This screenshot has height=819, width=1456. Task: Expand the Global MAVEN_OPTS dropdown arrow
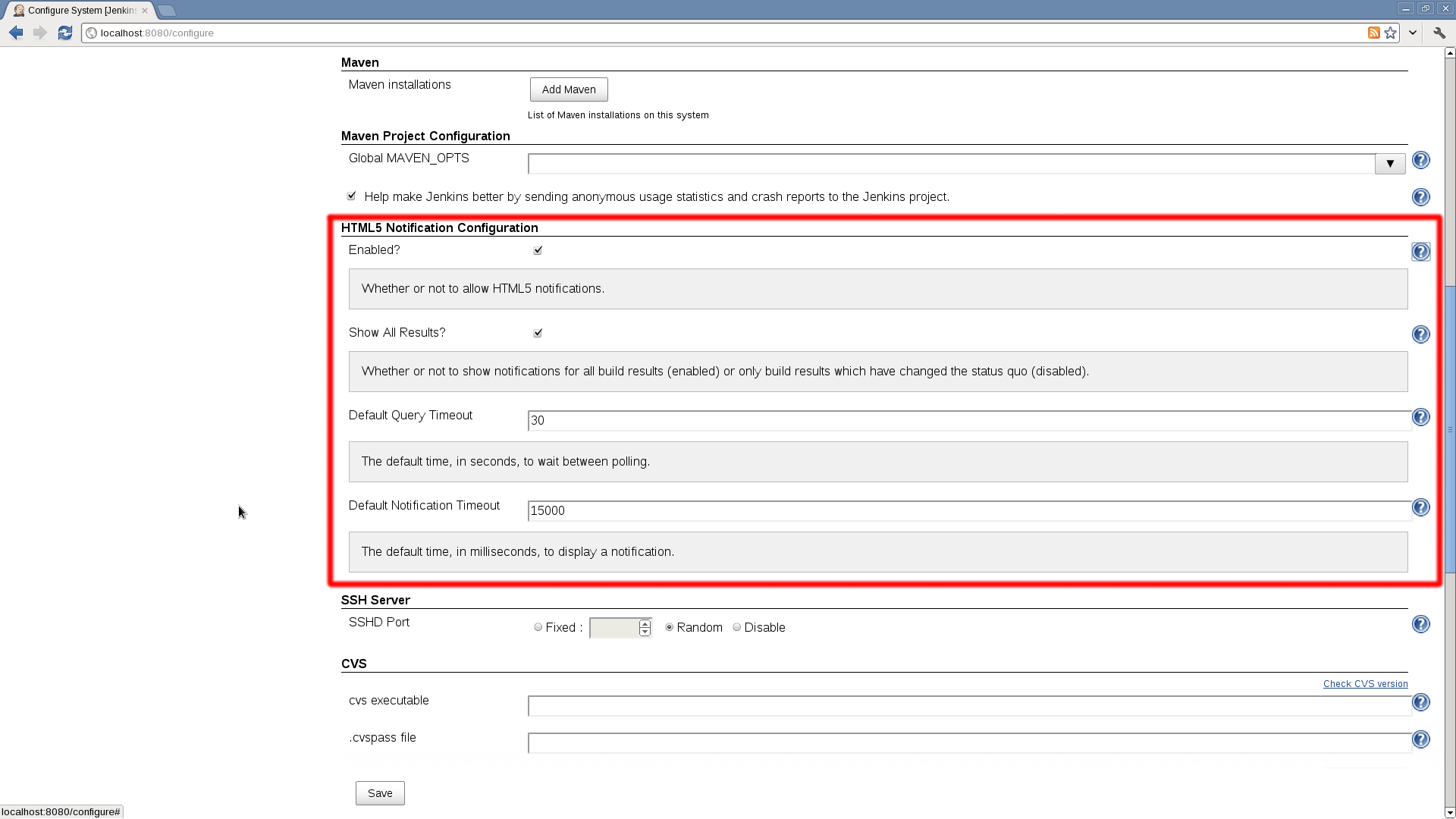[x=1389, y=164]
